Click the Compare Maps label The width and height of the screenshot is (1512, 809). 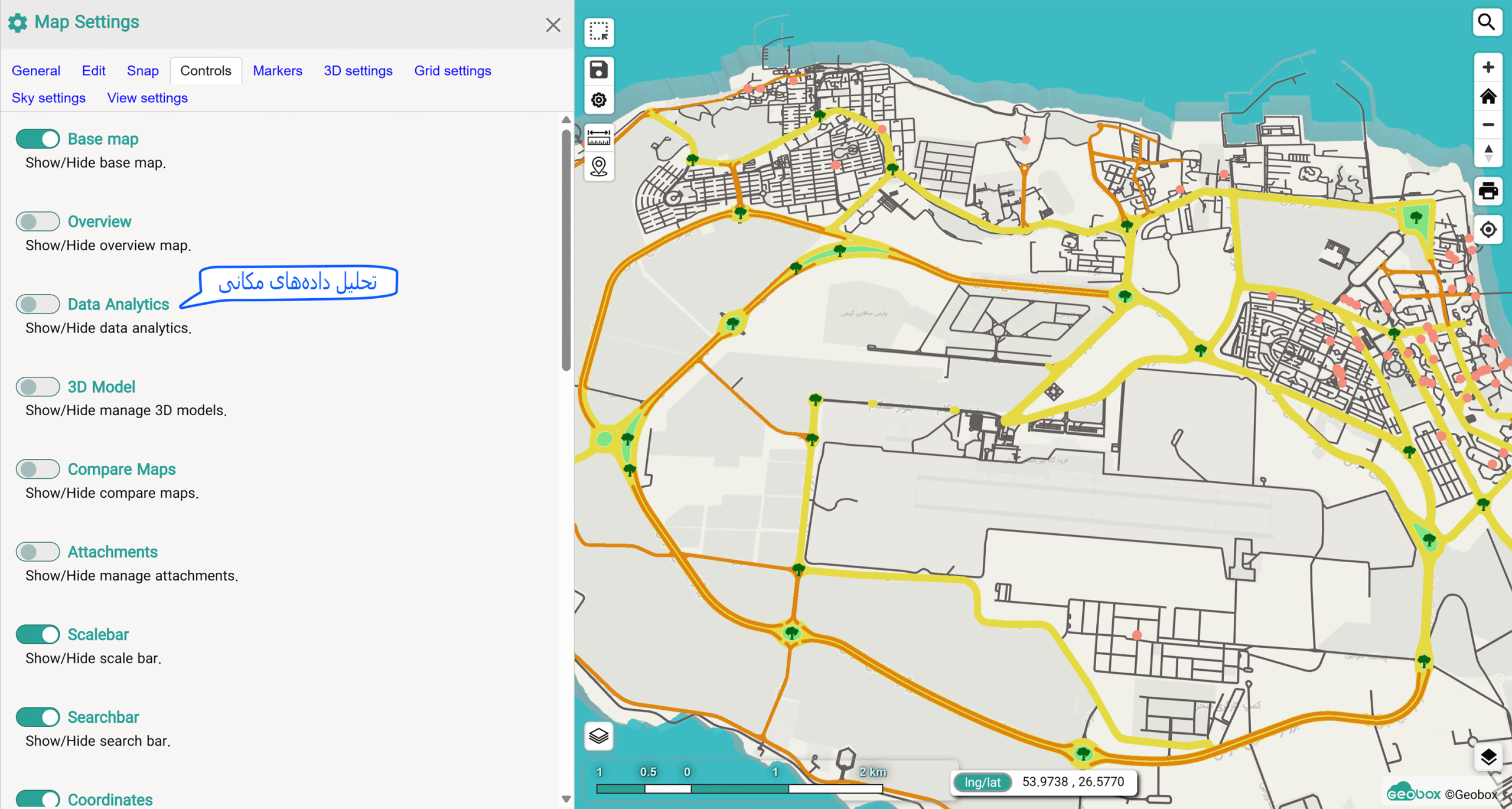[122, 469]
